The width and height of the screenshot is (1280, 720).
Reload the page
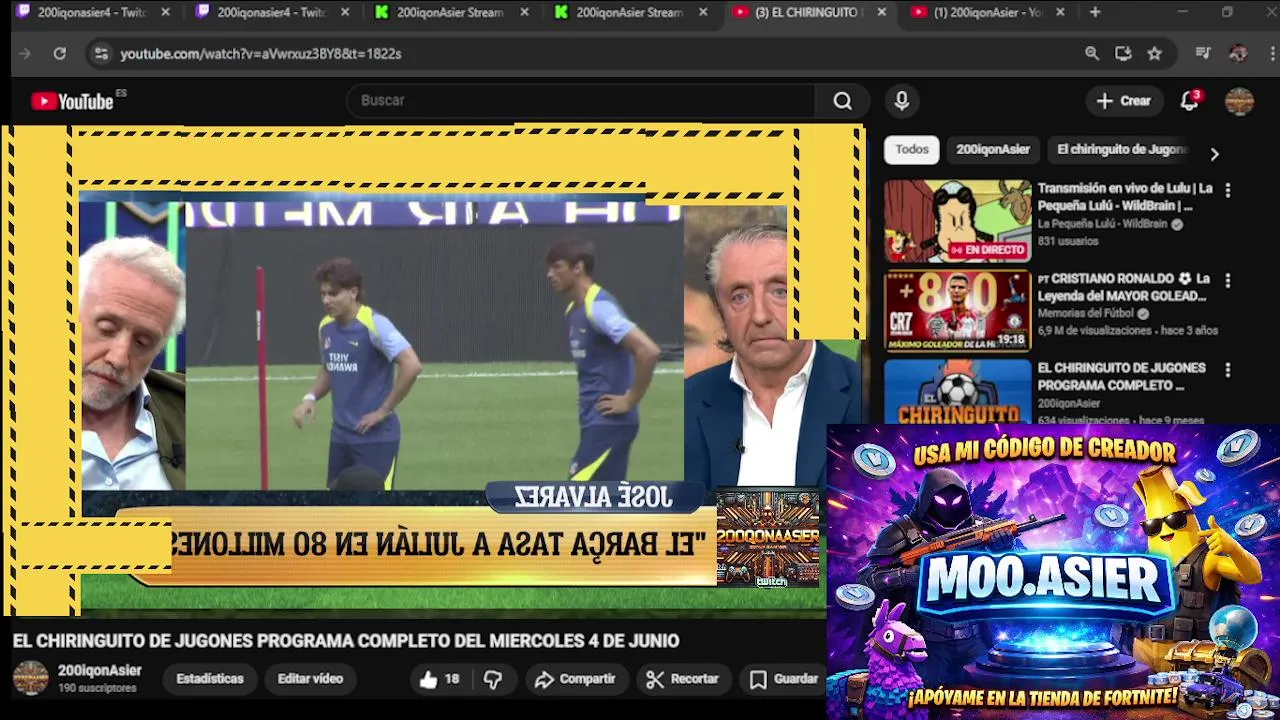pos(60,54)
